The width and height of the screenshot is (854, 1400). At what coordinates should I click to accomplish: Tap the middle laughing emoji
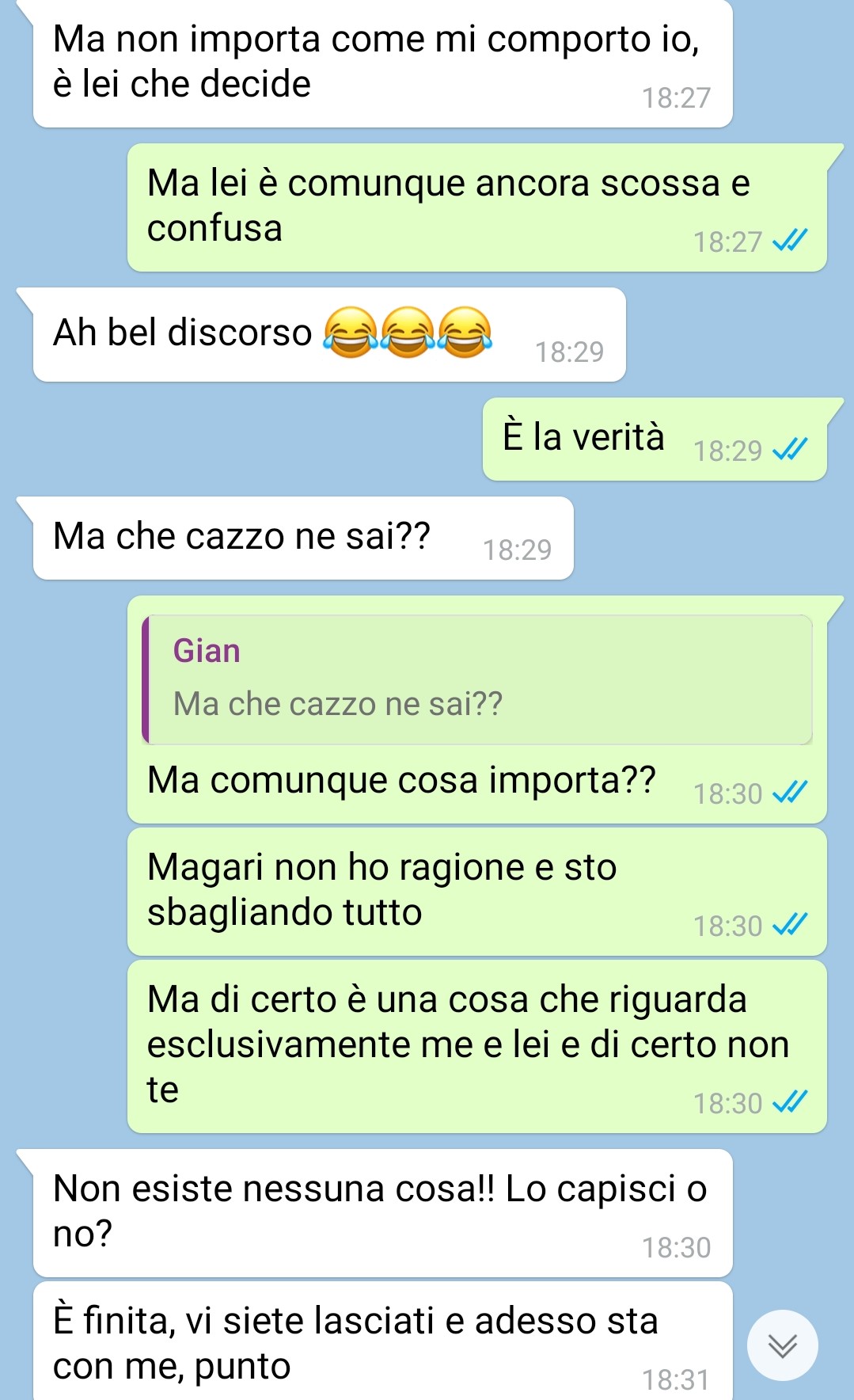point(408,333)
